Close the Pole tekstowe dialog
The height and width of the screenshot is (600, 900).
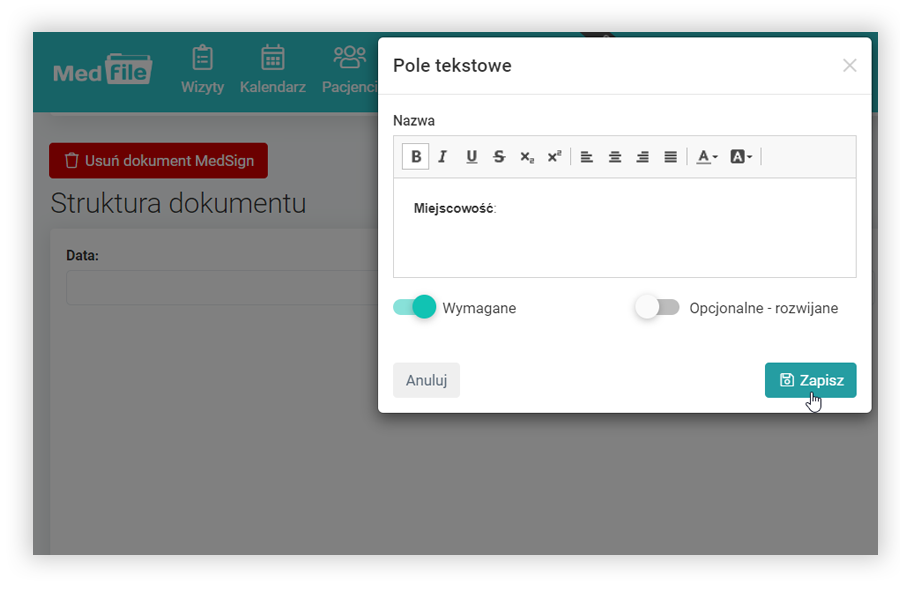(849, 66)
